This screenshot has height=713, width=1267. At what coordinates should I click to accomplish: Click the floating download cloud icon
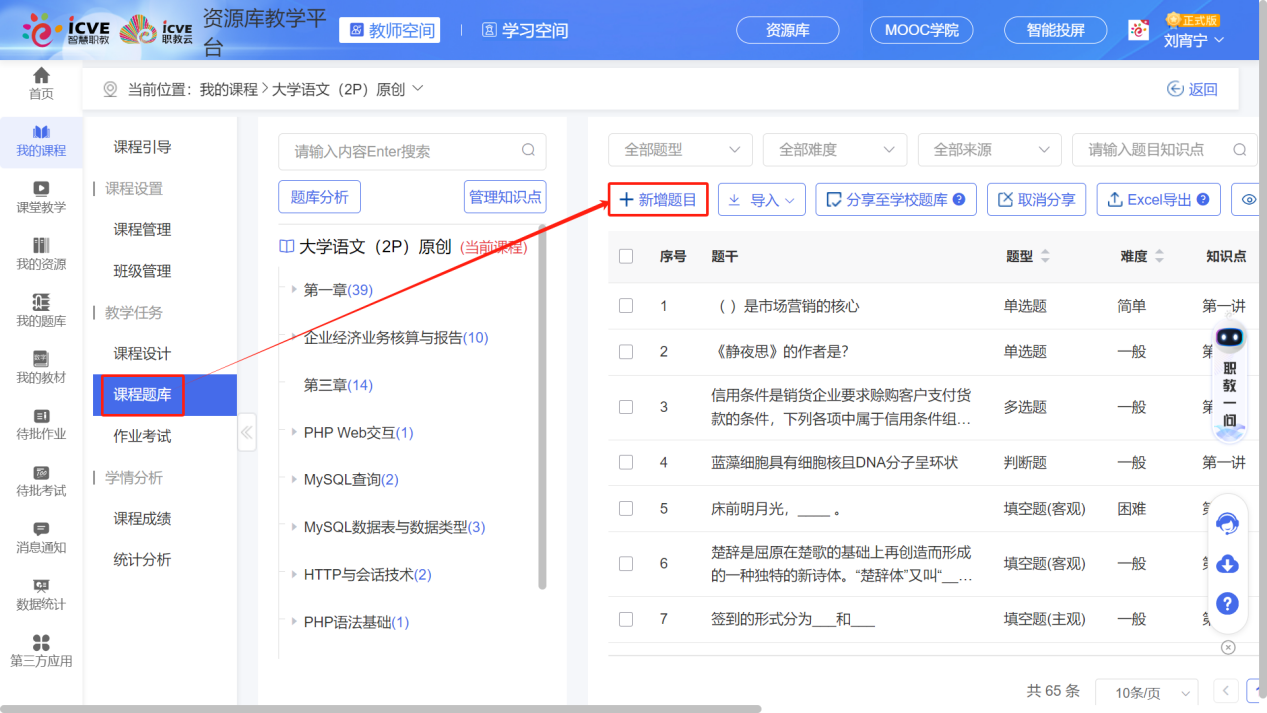pyautogui.click(x=1227, y=564)
